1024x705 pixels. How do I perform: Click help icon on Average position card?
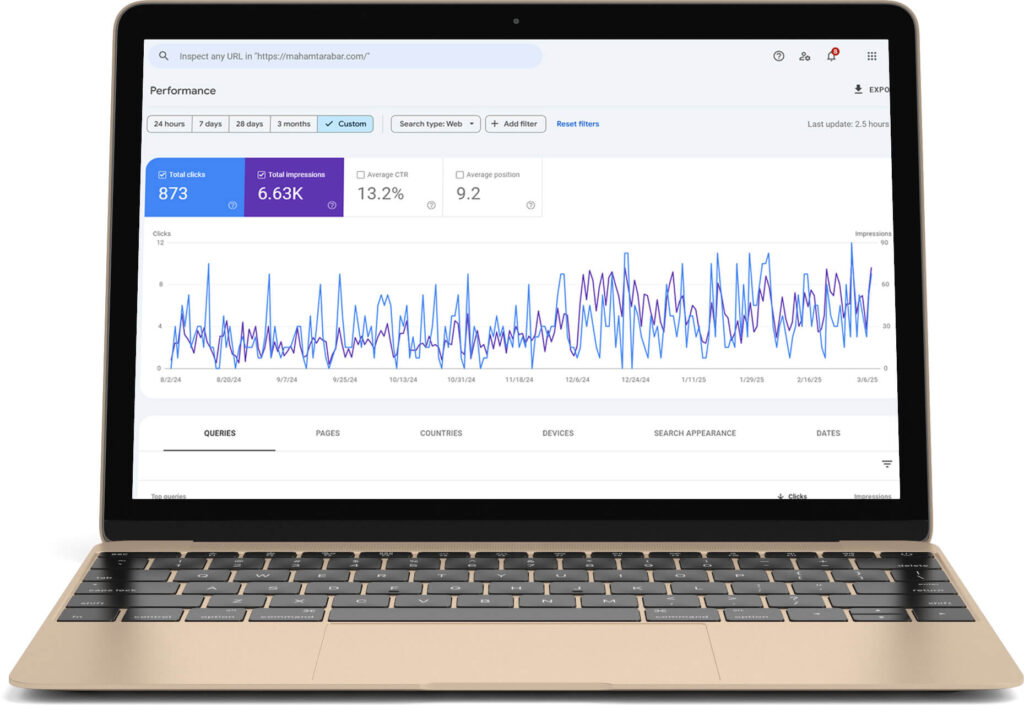coord(530,205)
